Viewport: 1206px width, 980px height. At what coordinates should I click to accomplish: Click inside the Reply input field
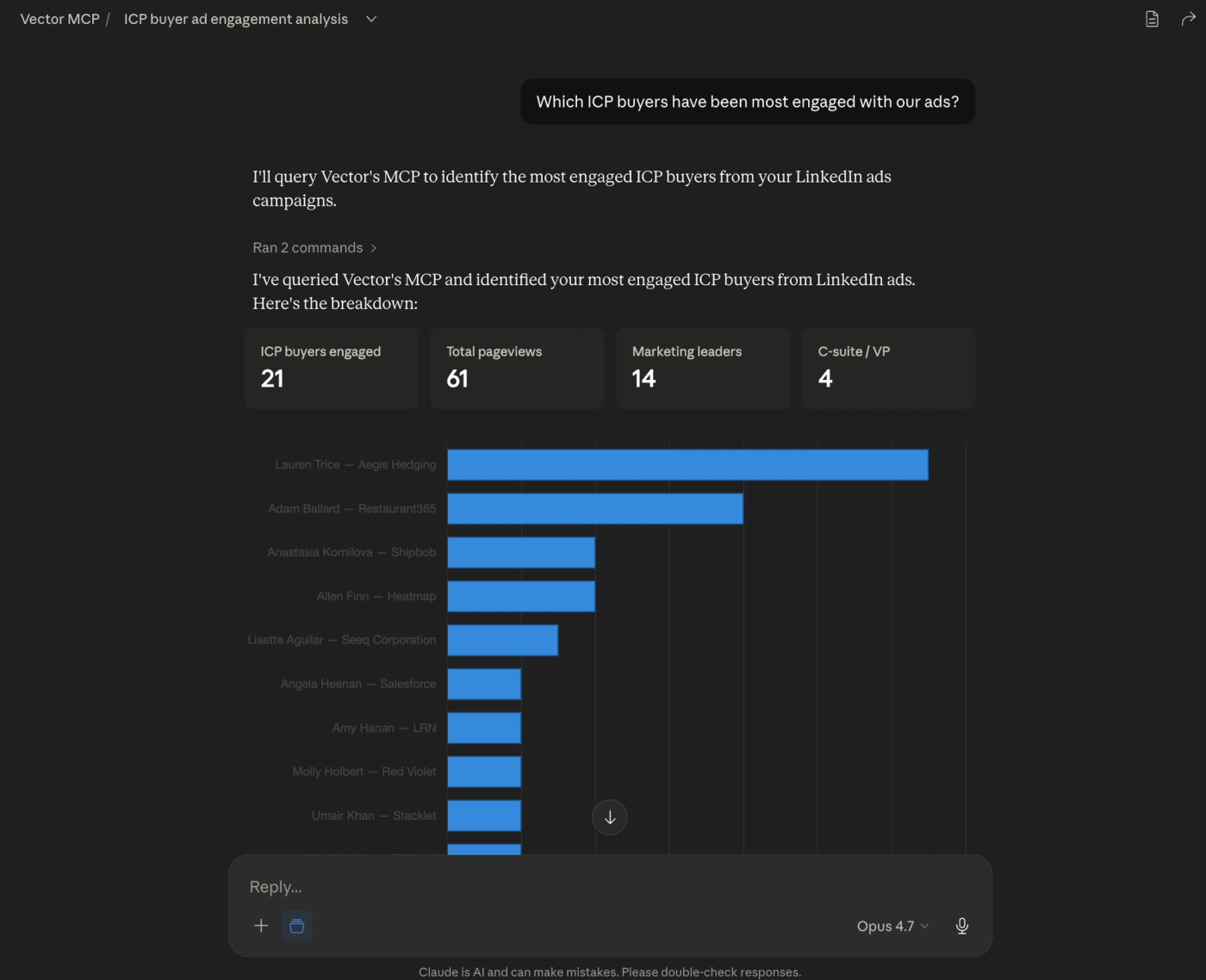[x=610, y=887]
